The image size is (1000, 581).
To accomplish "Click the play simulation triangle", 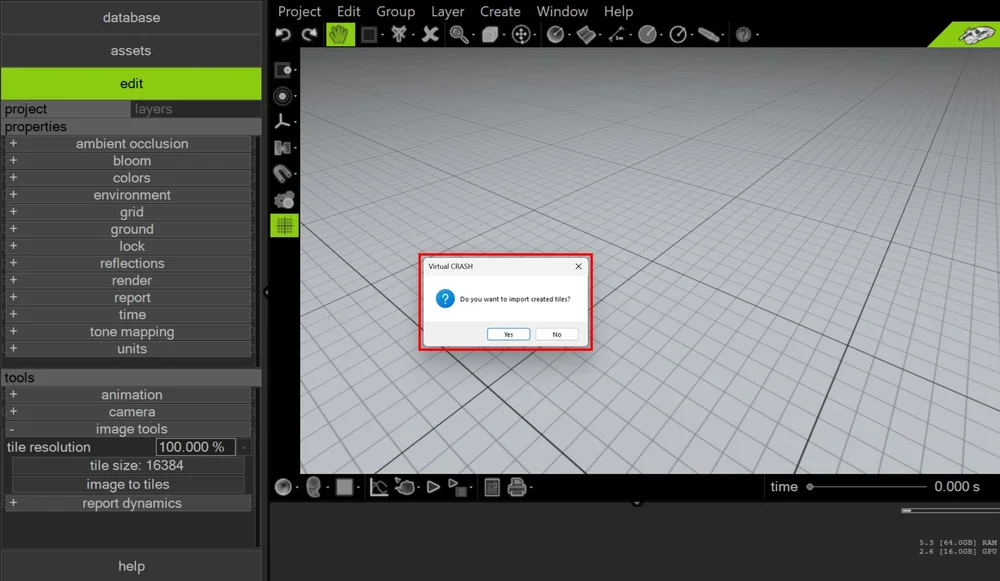I will point(433,487).
